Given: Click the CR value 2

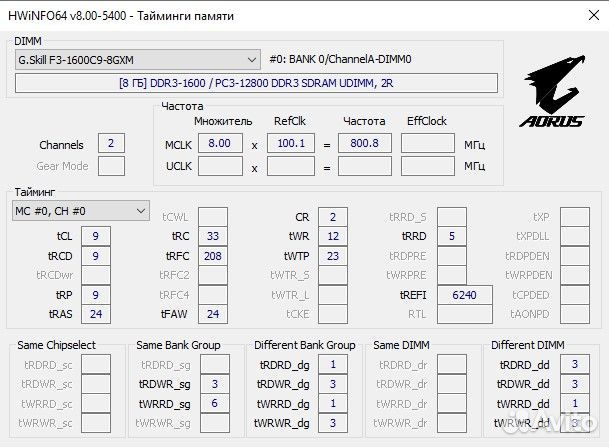Looking at the screenshot, I should [333, 217].
